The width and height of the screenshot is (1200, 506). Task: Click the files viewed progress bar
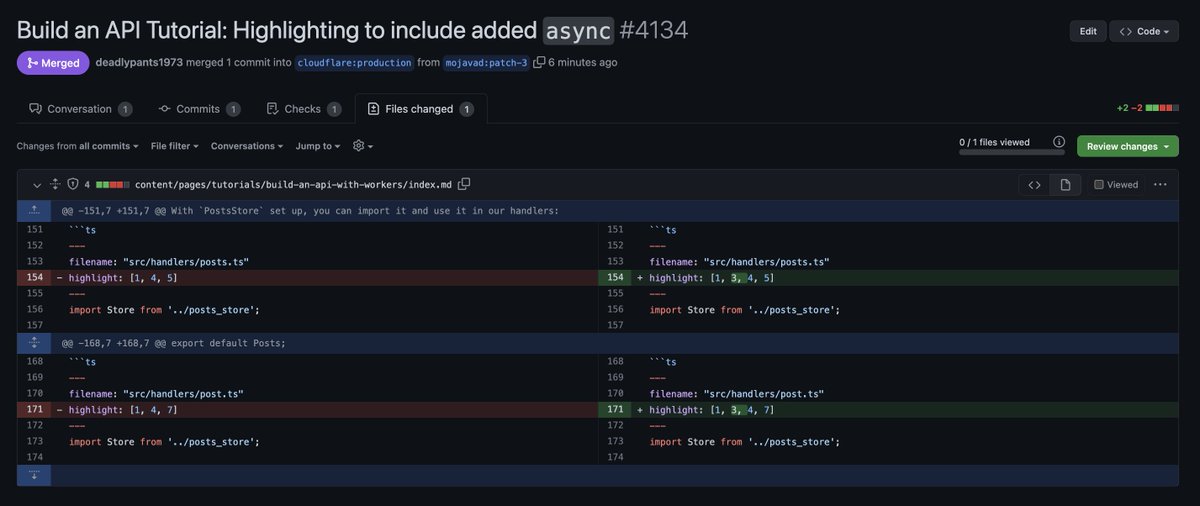click(x=1012, y=153)
